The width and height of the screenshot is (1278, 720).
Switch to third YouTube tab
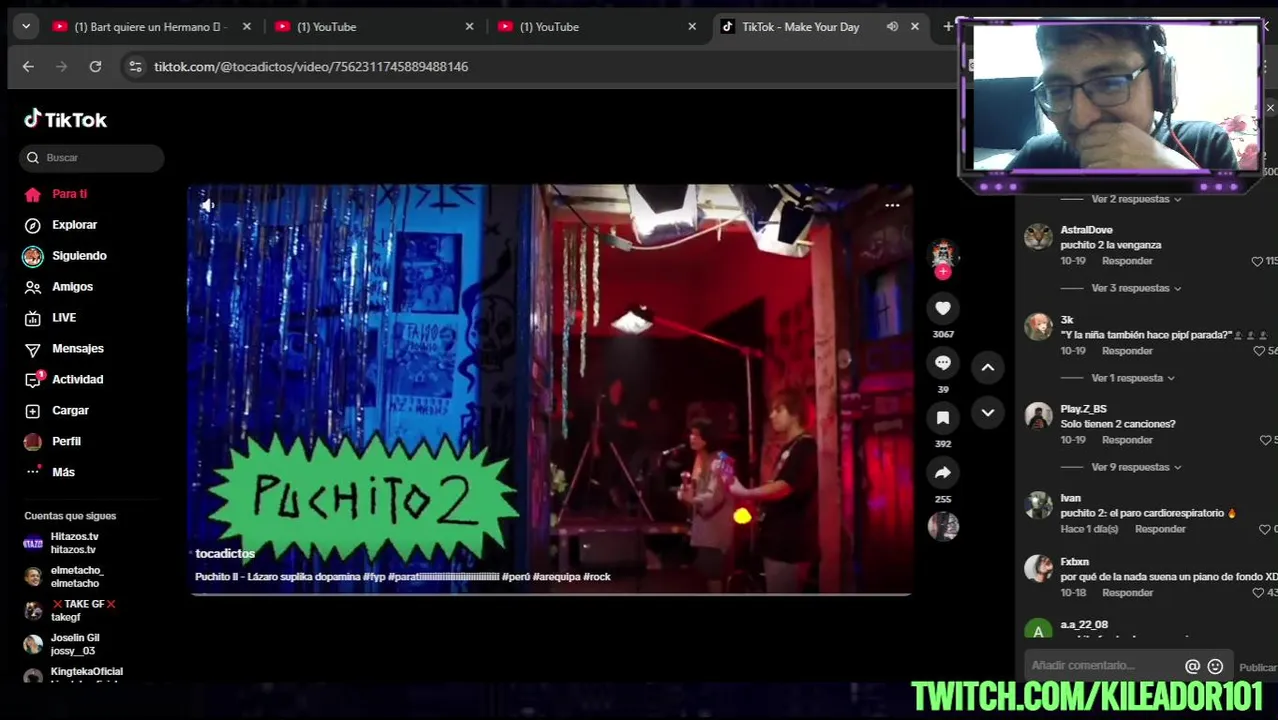(595, 27)
